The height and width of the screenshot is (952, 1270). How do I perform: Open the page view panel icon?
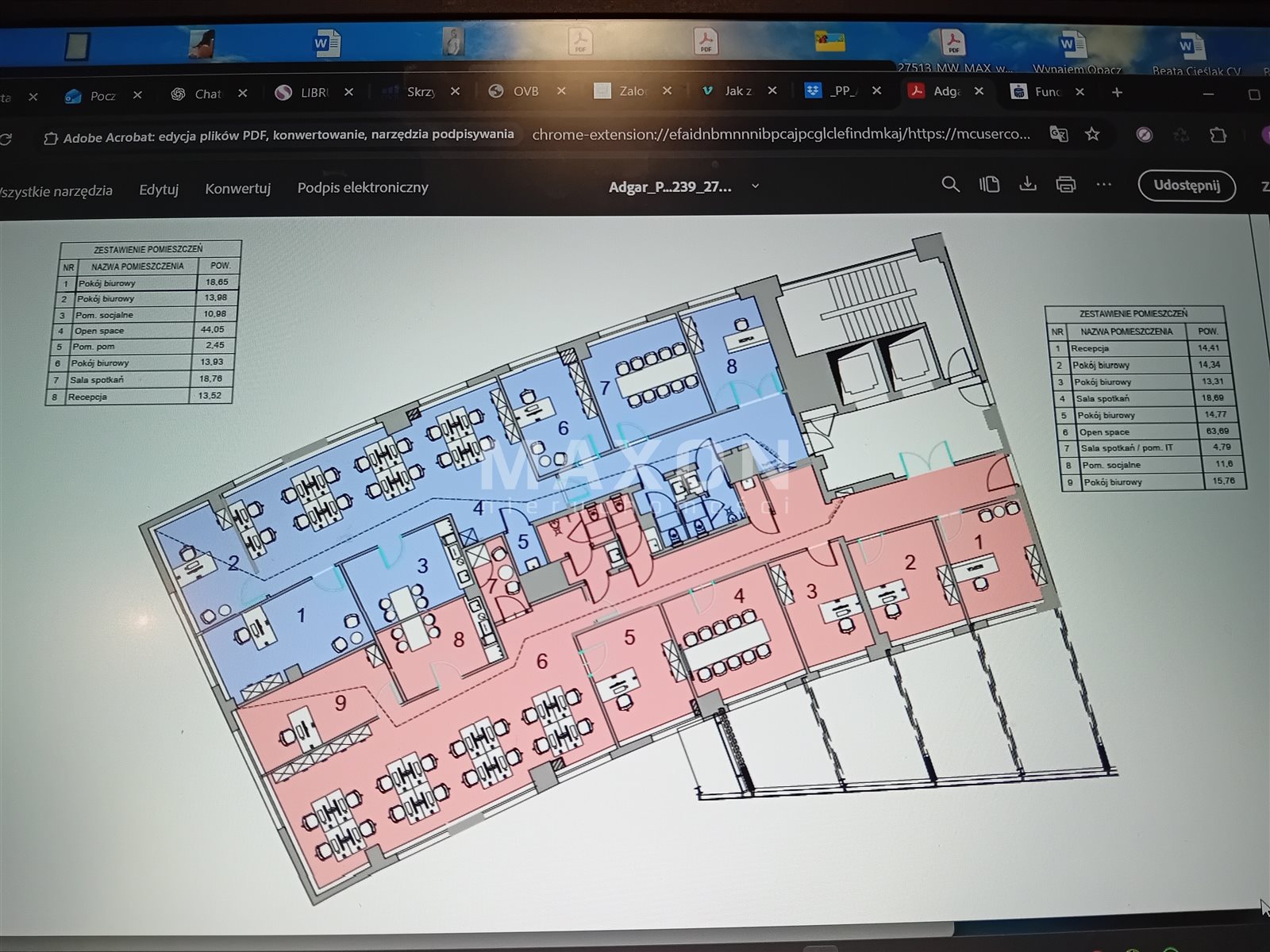989,185
